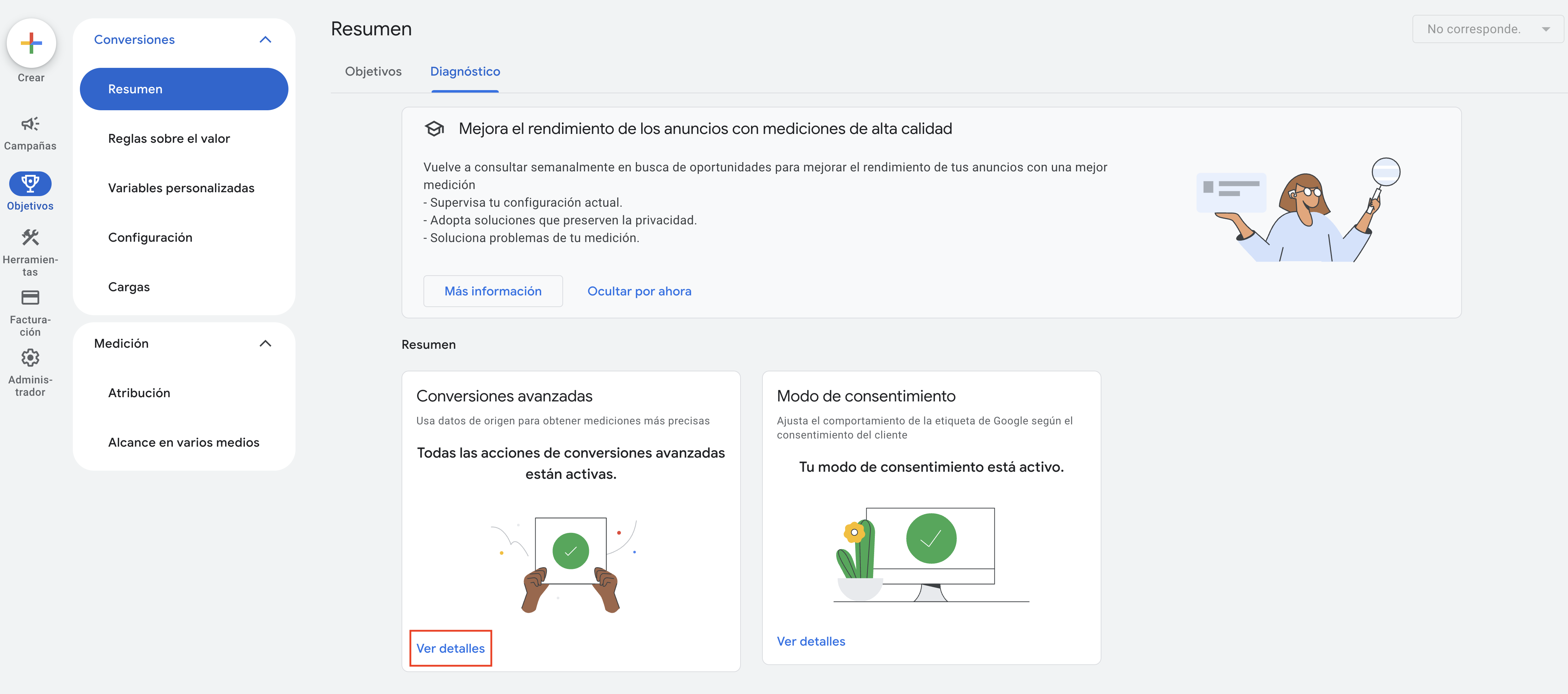1568x694 pixels.
Task: Open Campañas via the megaphone icon
Action: click(30, 124)
